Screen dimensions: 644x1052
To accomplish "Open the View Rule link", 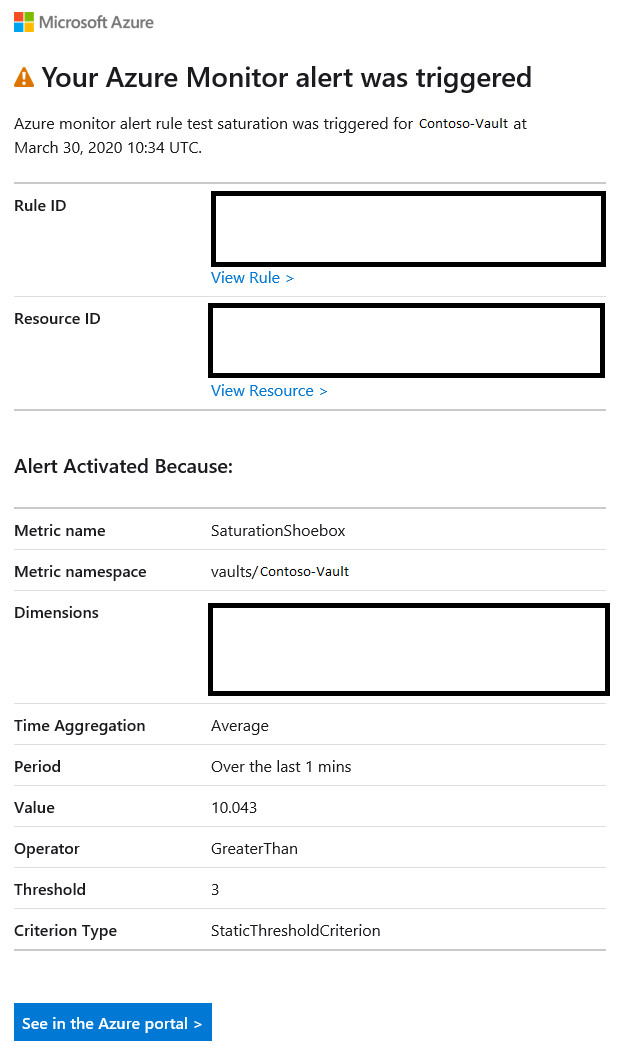I will (252, 277).
